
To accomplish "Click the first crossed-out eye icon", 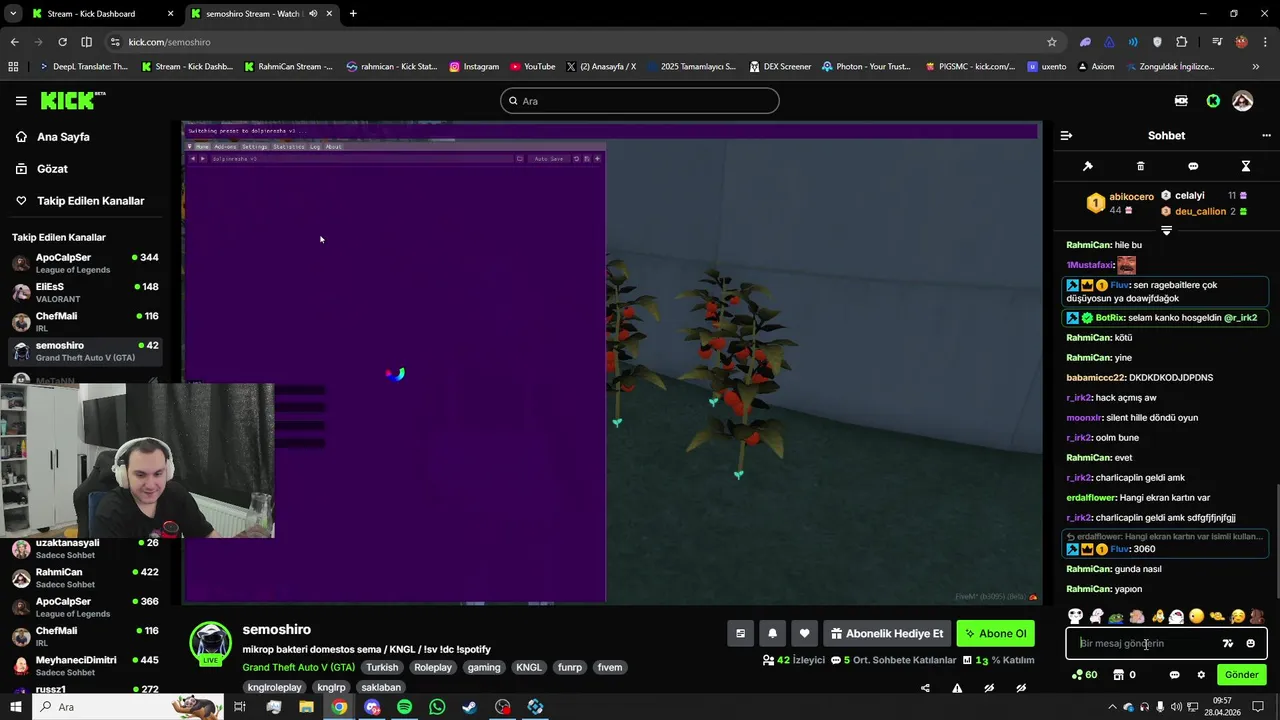I will click(x=989, y=688).
